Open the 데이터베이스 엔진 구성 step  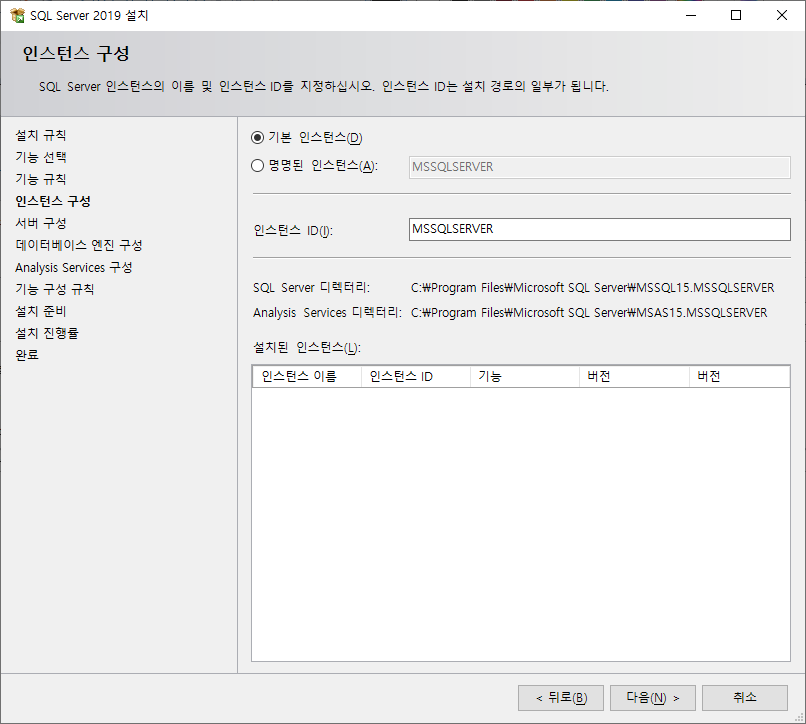tap(79, 245)
